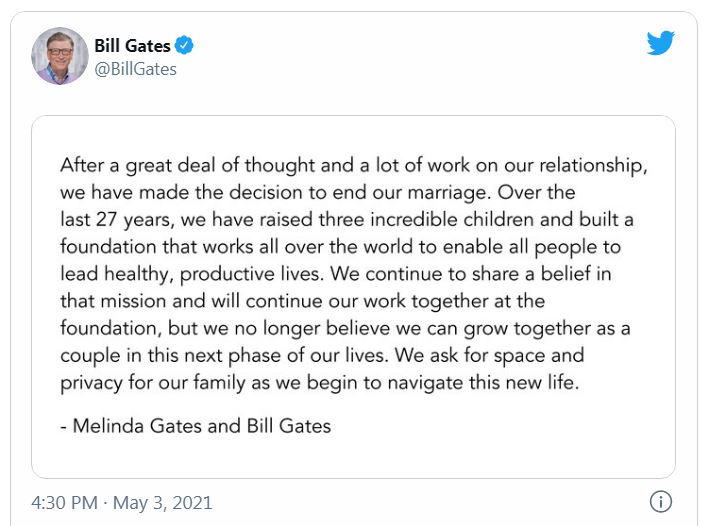Visit the @BillGates handle link
This screenshot has height=526, width=707.
(135, 69)
